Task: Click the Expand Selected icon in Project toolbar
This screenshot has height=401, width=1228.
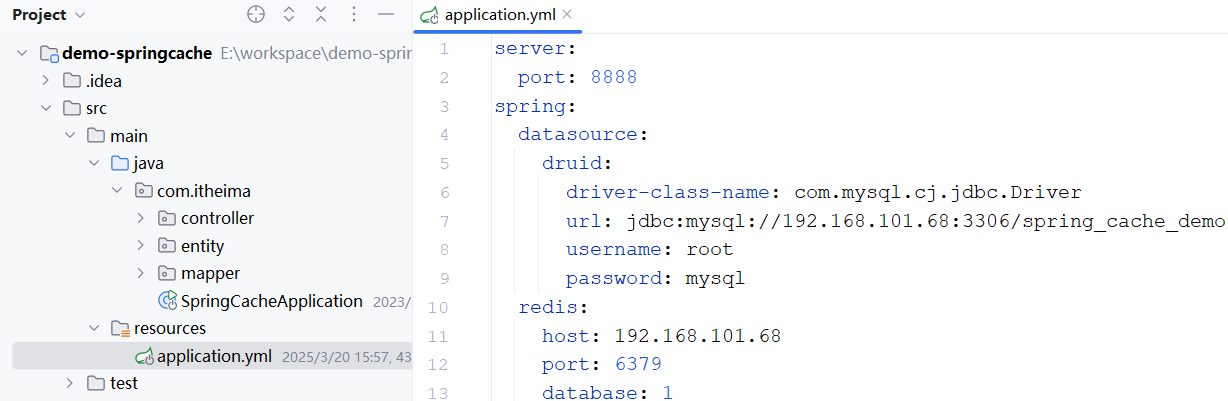Action: (289, 14)
